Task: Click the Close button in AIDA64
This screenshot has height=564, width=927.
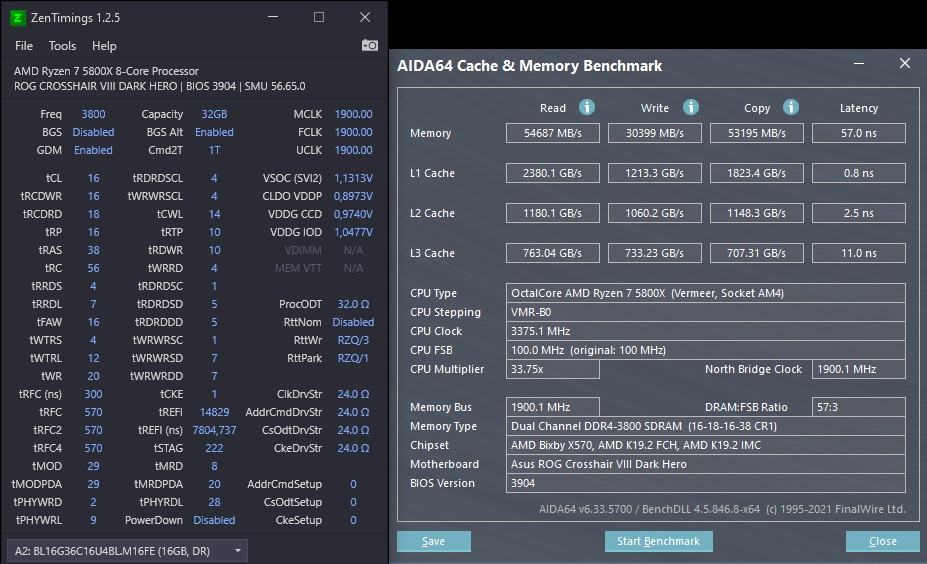Action: tap(883, 541)
